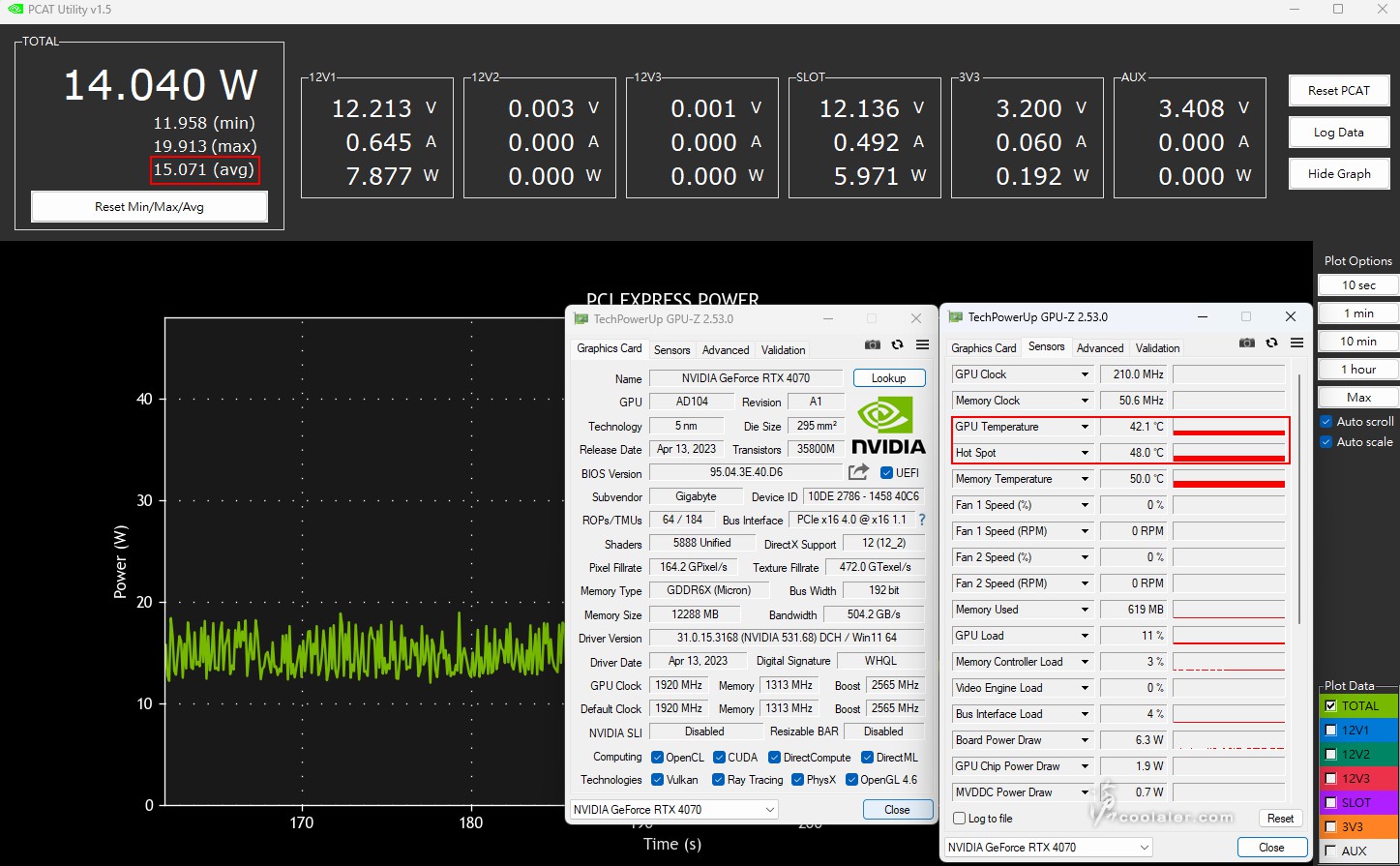Open GPU selector dropdown in Sensors window

click(1049, 848)
